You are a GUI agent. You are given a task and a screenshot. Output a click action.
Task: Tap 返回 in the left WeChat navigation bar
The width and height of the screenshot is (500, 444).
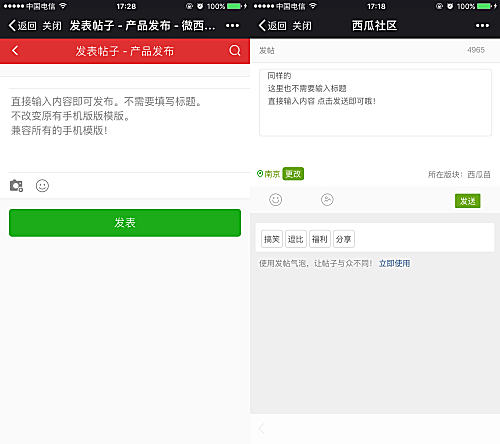[22, 26]
